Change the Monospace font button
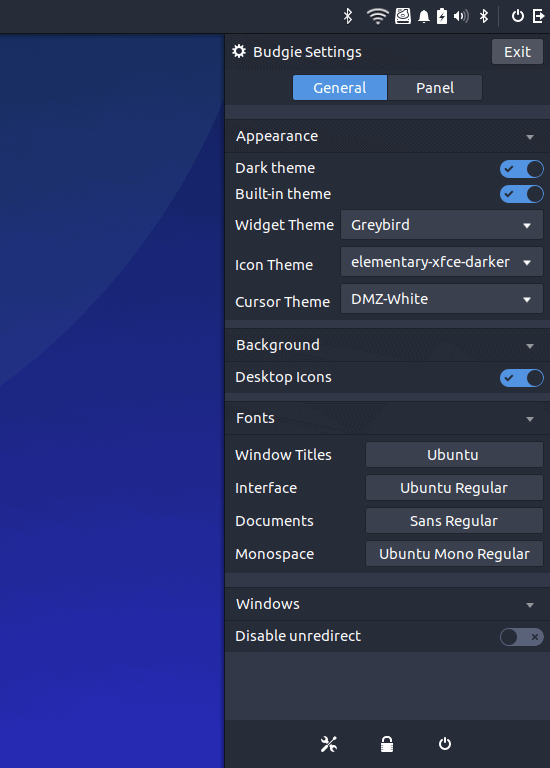The width and height of the screenshot is (550, 768). tap(454, 553)
